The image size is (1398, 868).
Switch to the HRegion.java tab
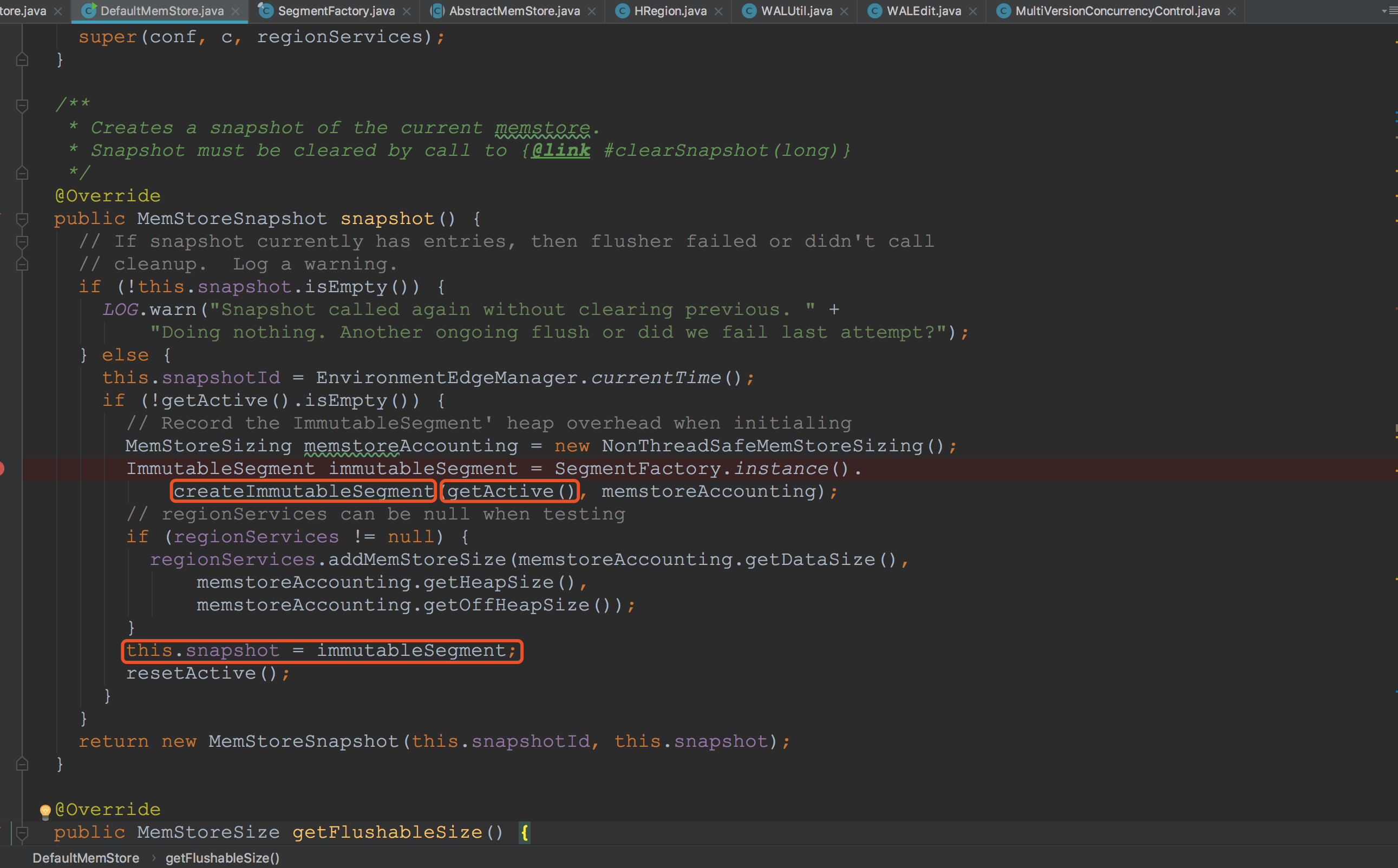(670, 11)
